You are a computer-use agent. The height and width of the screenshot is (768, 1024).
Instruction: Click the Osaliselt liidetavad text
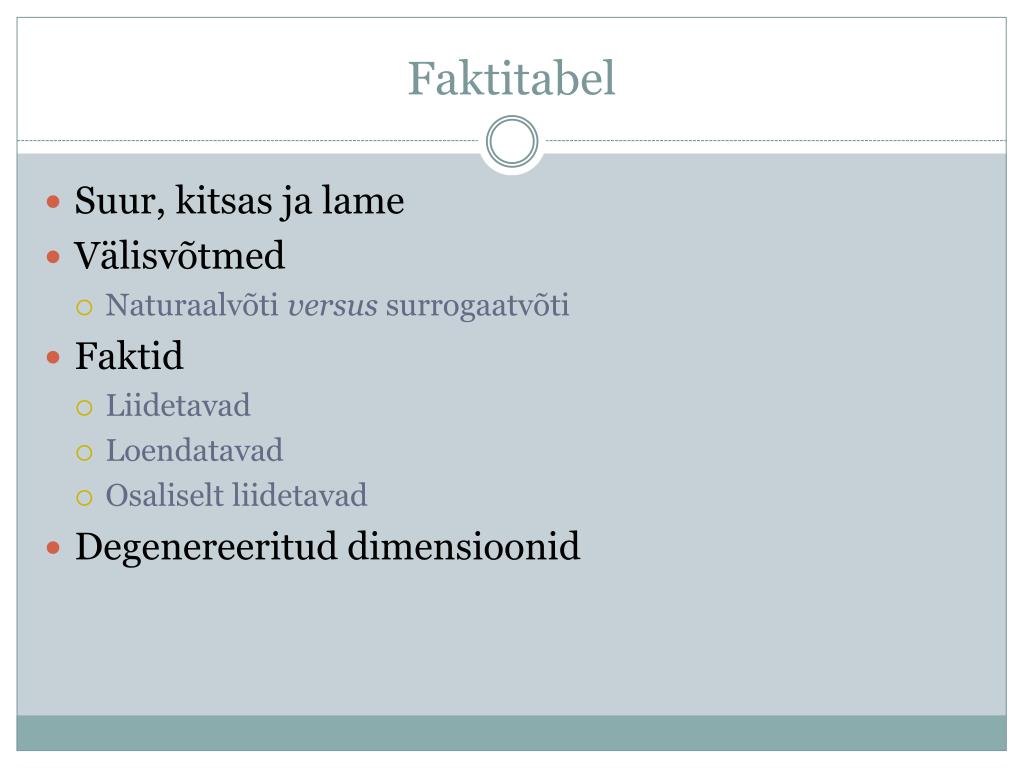(236, 496)
